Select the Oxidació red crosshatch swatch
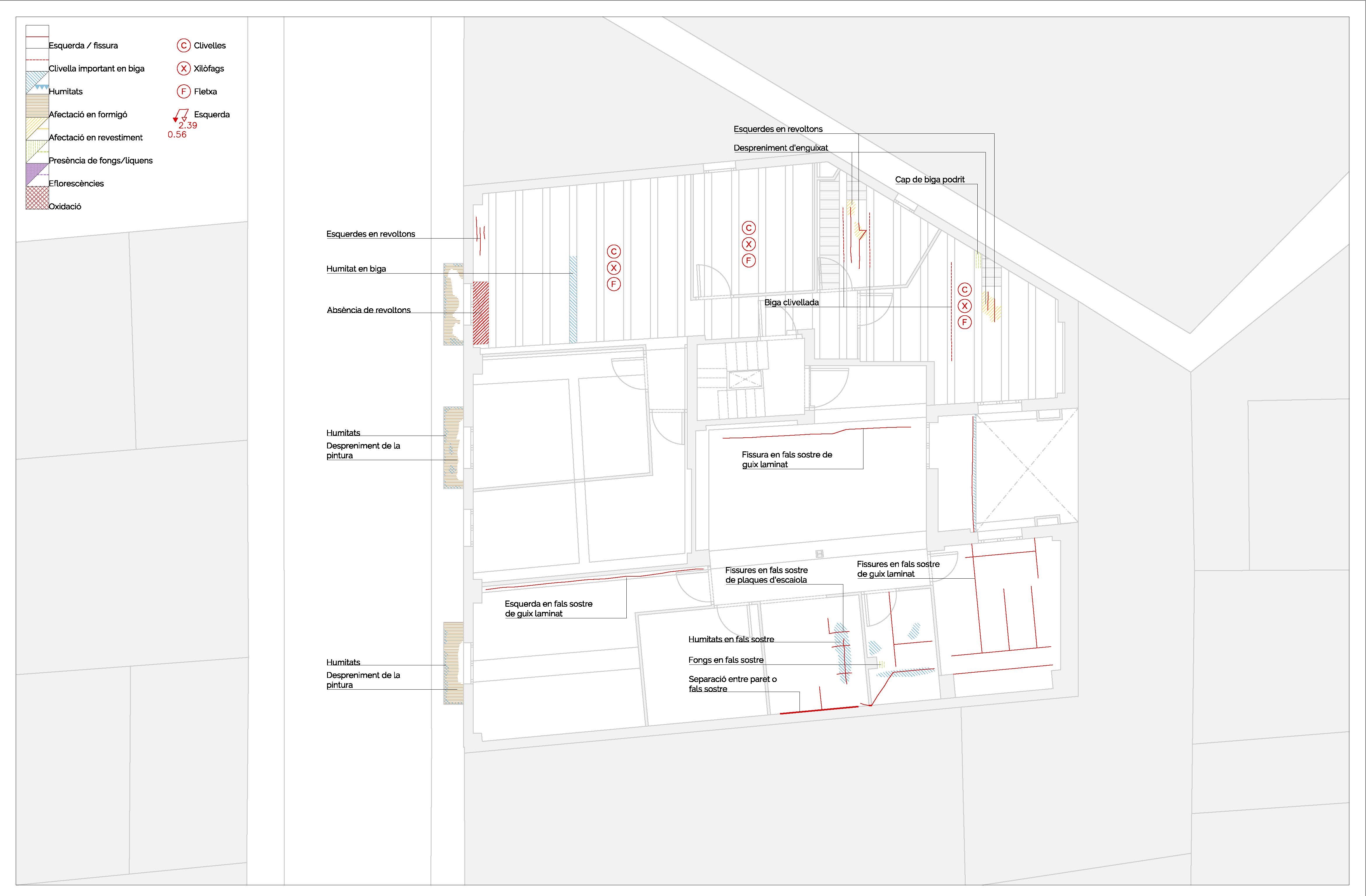 37,198
